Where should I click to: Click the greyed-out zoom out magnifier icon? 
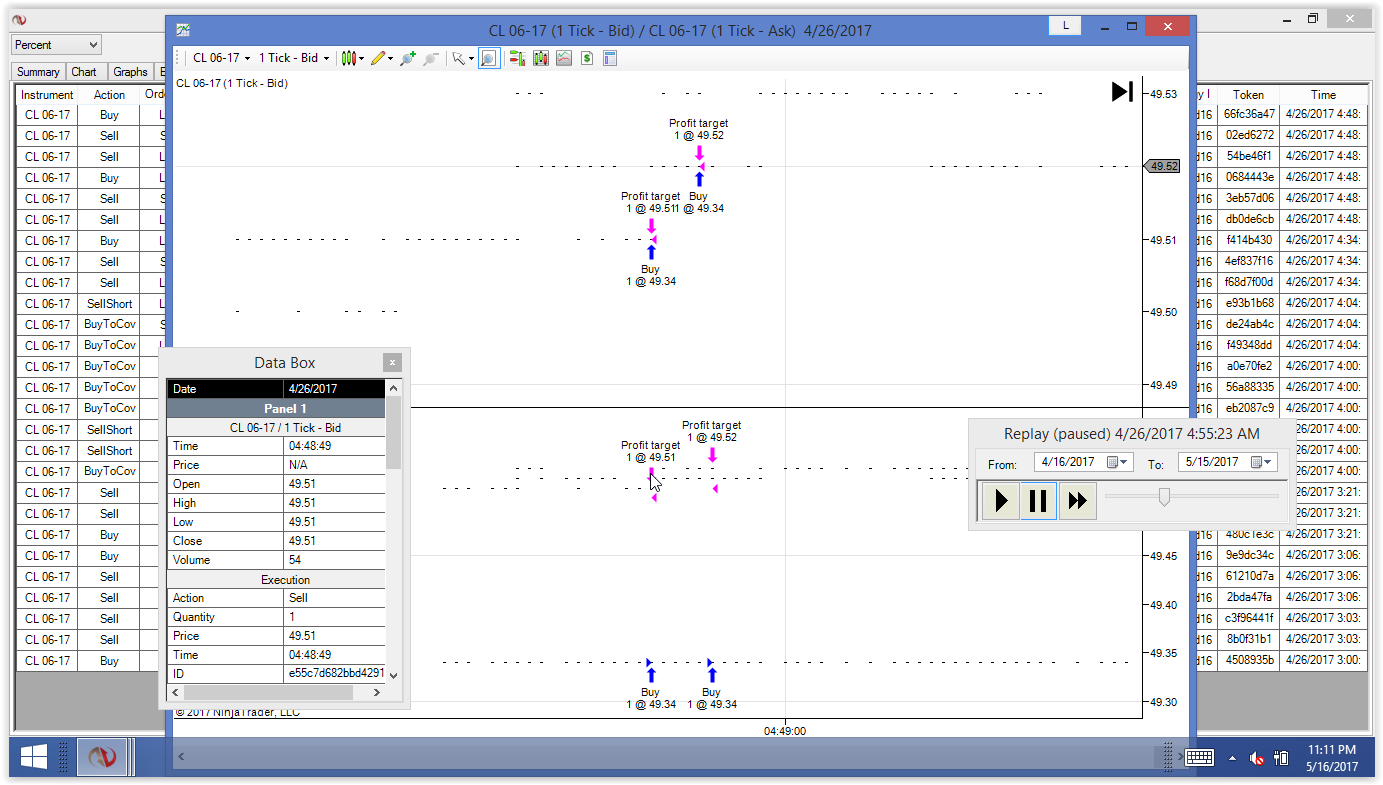(431, 58)
